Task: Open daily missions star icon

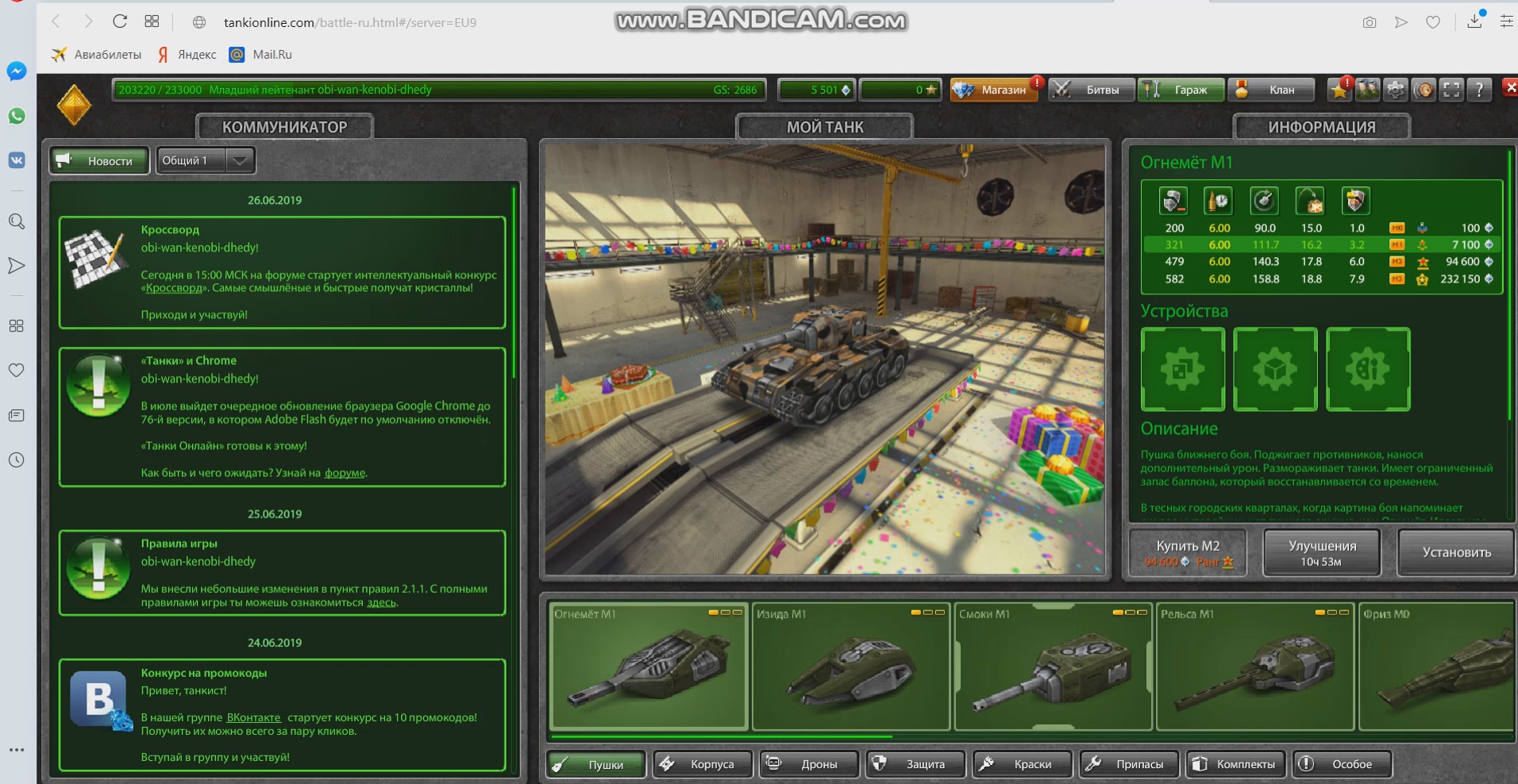Action: 1340,90
